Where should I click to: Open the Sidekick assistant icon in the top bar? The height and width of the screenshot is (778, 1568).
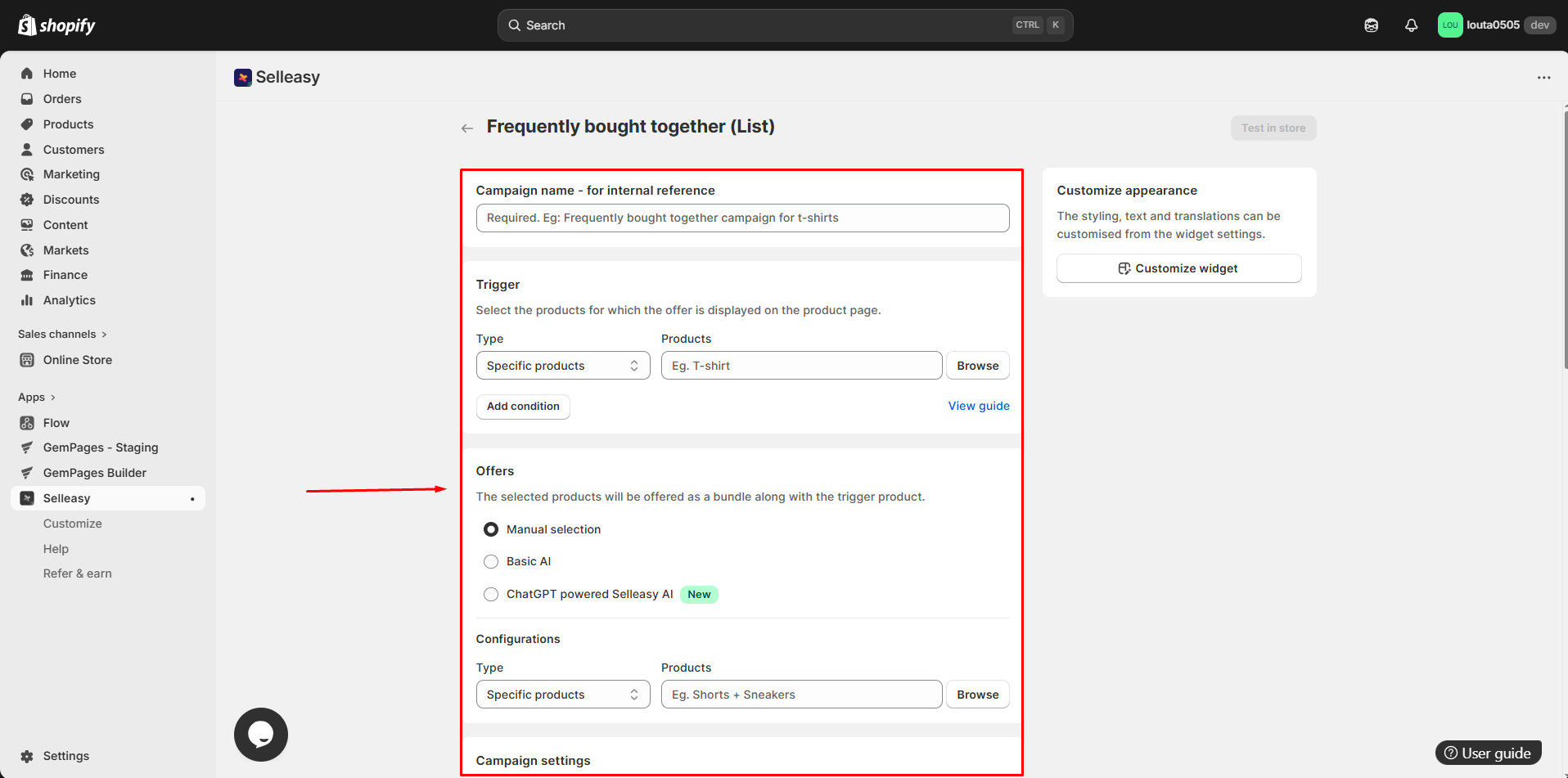point(1371,25)
